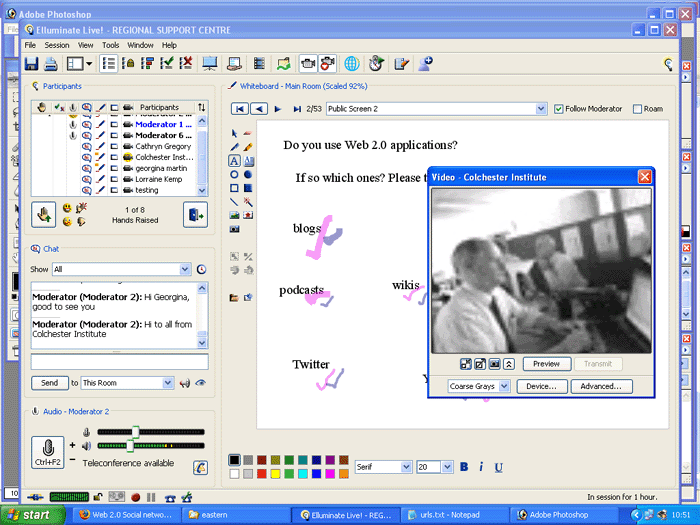Viewport: 700px width, 525px height.
Task: Open the layout dropdown arrow in toolbar
Action: (x=89, y=64)
